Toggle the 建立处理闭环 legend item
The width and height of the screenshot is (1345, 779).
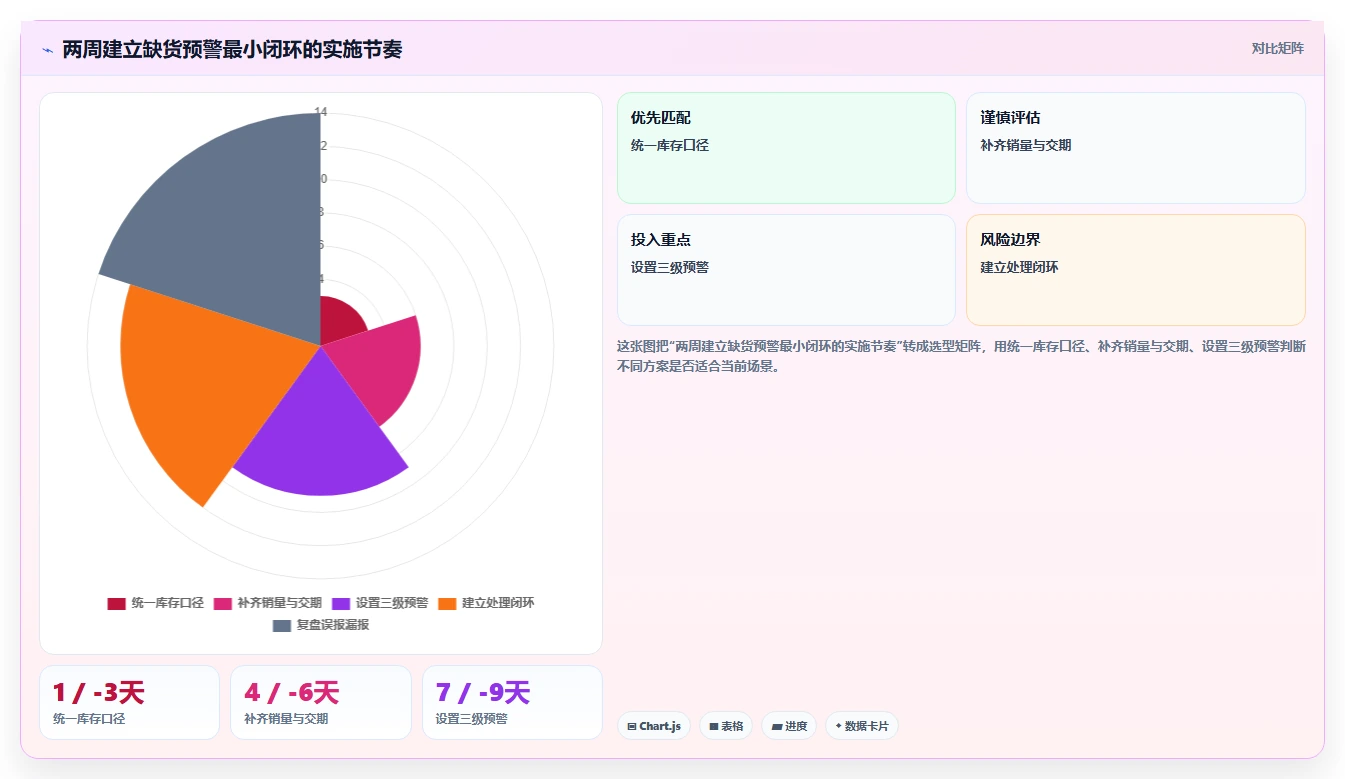(x=486, y=603)
